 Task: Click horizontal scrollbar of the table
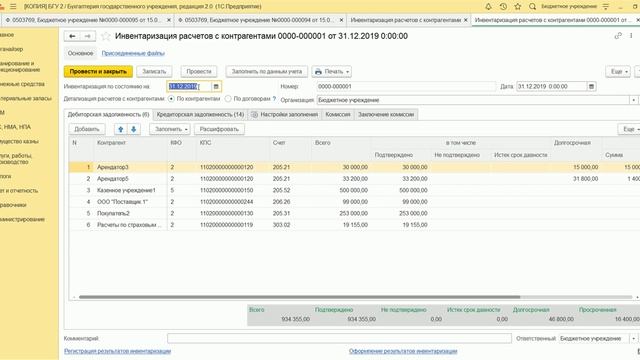pos(300,297)
